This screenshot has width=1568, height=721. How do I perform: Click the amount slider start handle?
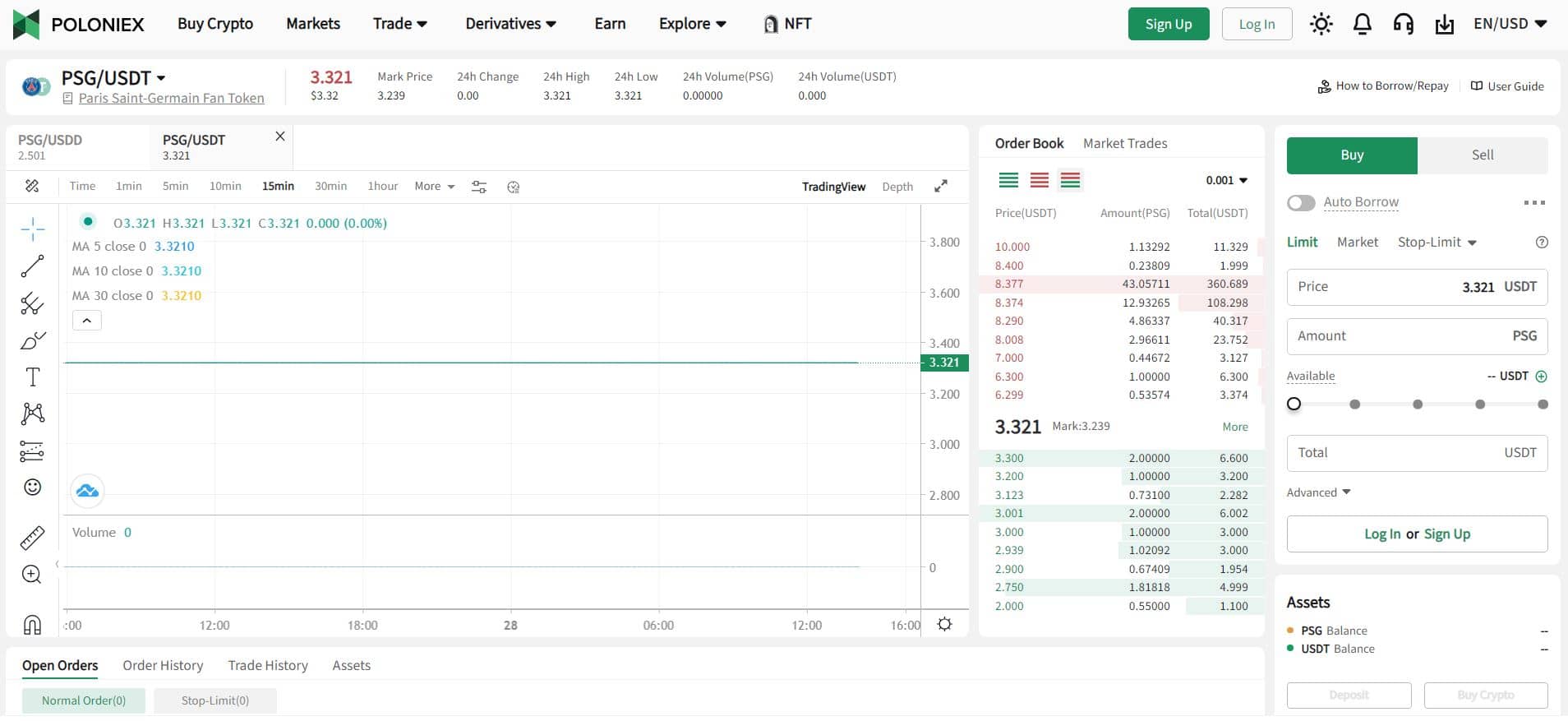(1294, 404)
